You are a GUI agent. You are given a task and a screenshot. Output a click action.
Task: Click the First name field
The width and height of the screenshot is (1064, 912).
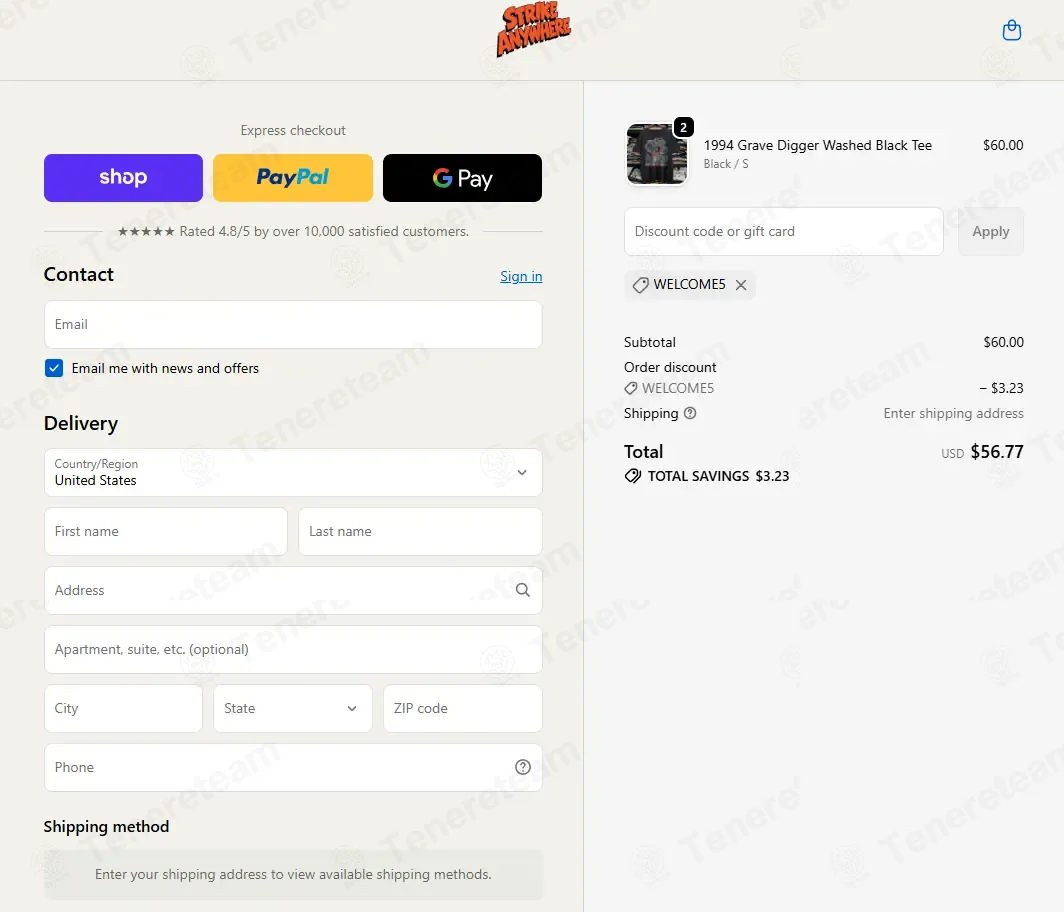coord(166,531)
